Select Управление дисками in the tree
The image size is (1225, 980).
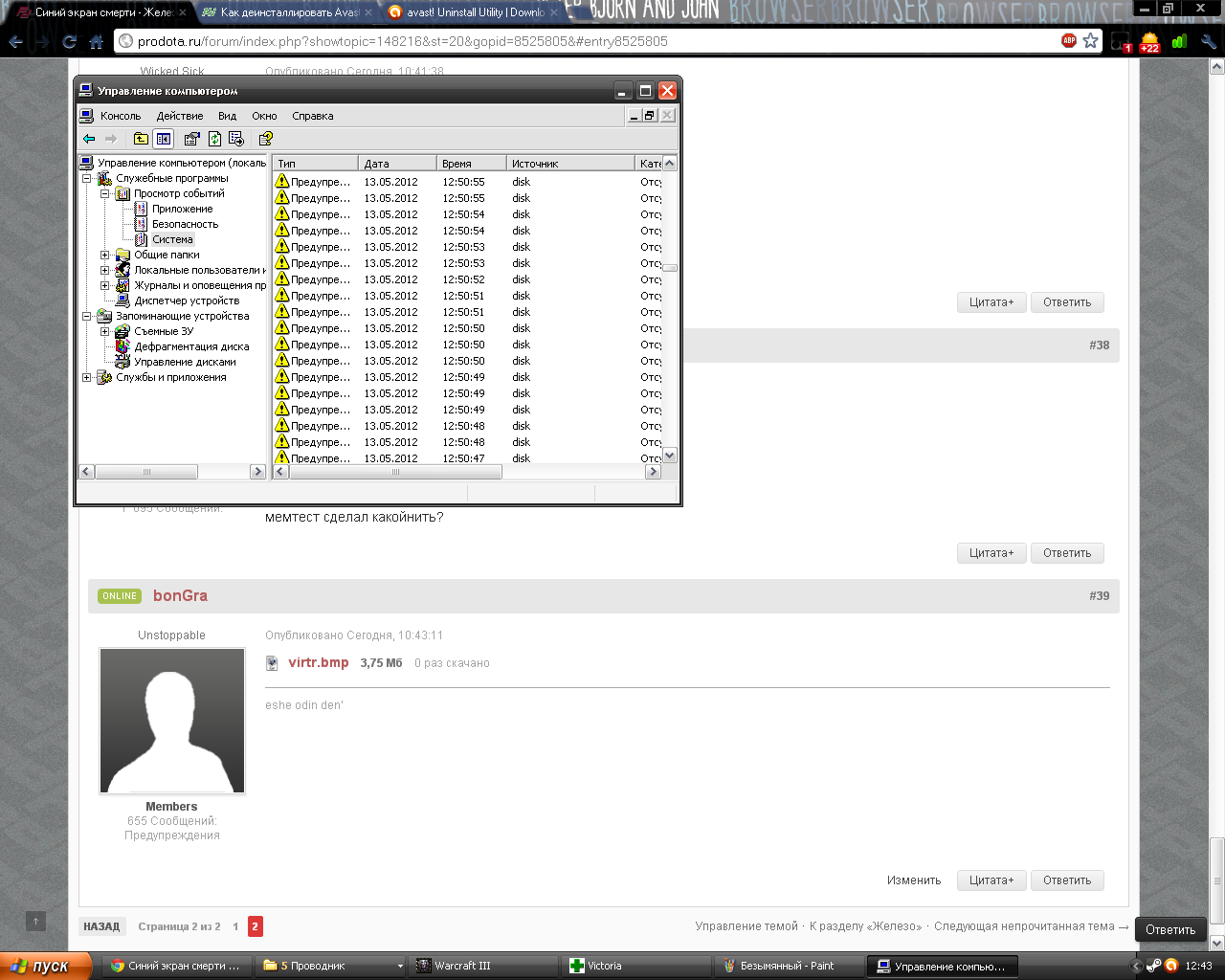pos(185,362)
